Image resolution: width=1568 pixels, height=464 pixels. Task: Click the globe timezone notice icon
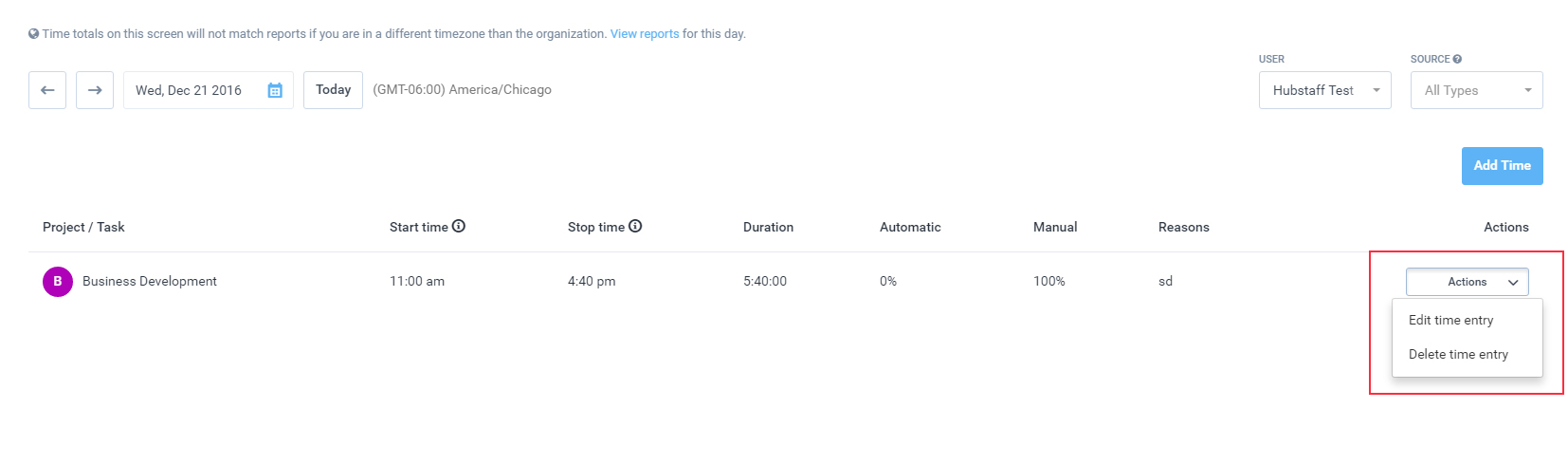(x=34, y=33)
